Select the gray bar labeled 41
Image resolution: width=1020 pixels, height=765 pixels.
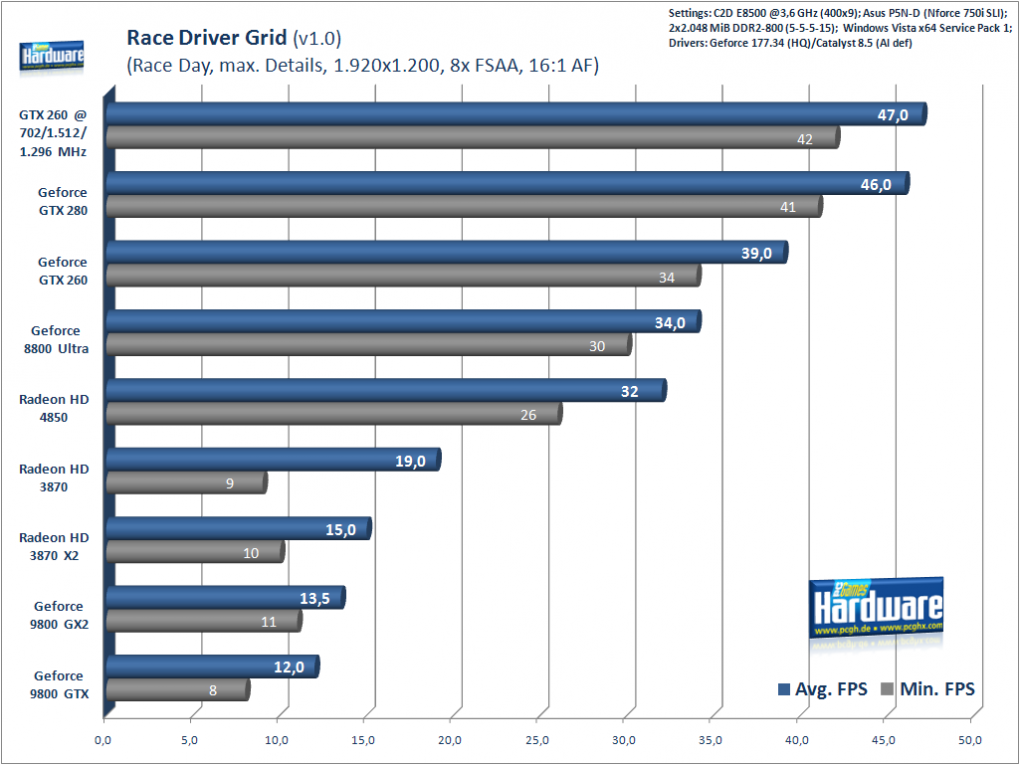pyautogui.click(x=464, y=207)
